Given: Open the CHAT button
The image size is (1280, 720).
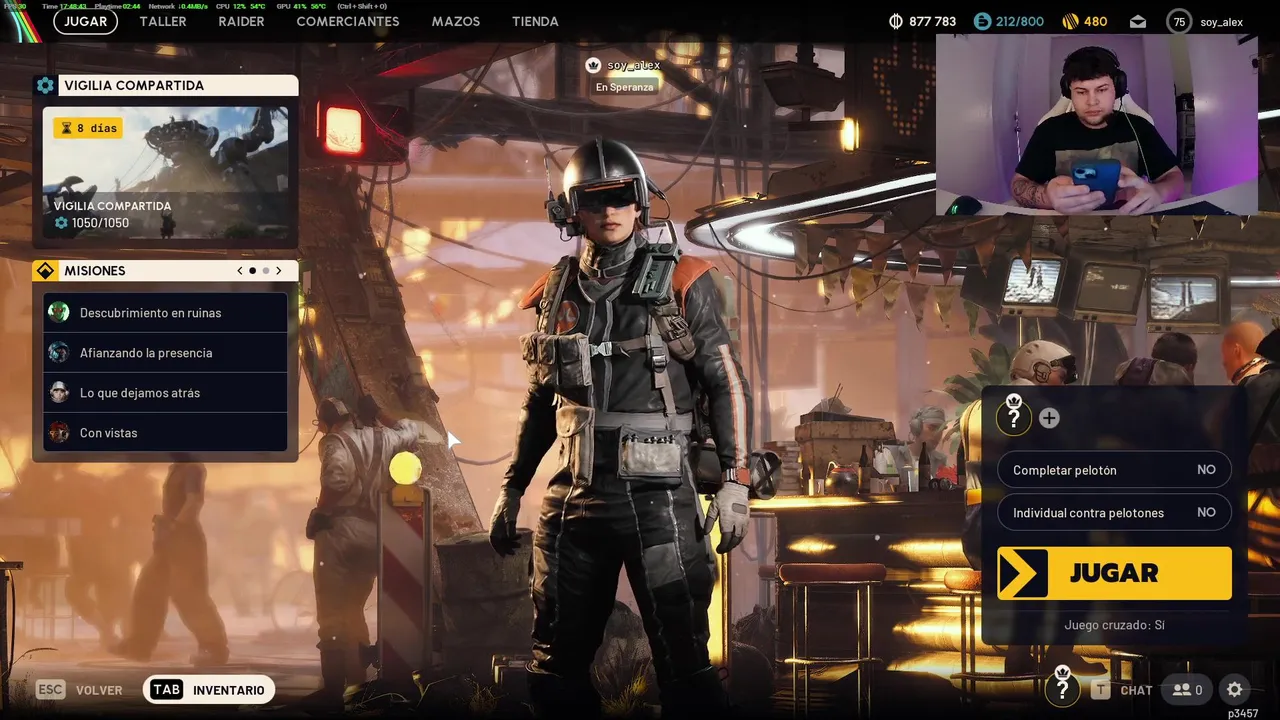Looking at the screenshot, I should [x=1124, y=690].
